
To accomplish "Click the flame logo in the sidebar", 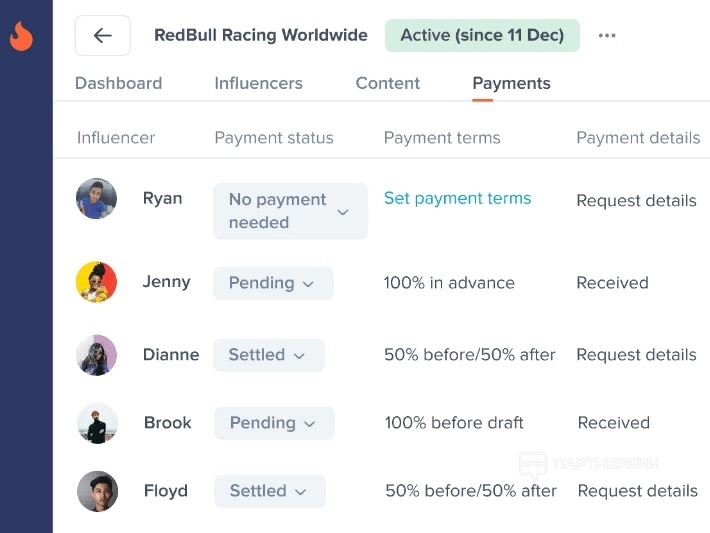I will click(21, 36).
